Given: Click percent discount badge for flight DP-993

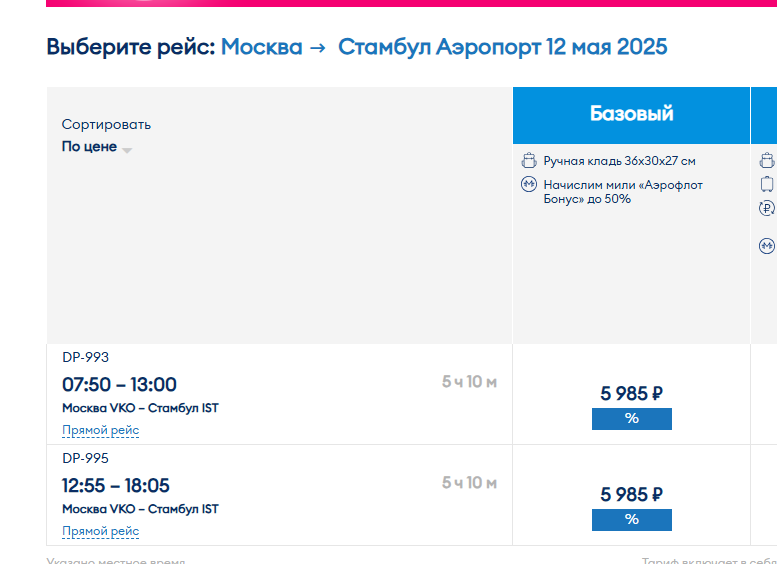Looking at the screenshot, I should 632,419.
